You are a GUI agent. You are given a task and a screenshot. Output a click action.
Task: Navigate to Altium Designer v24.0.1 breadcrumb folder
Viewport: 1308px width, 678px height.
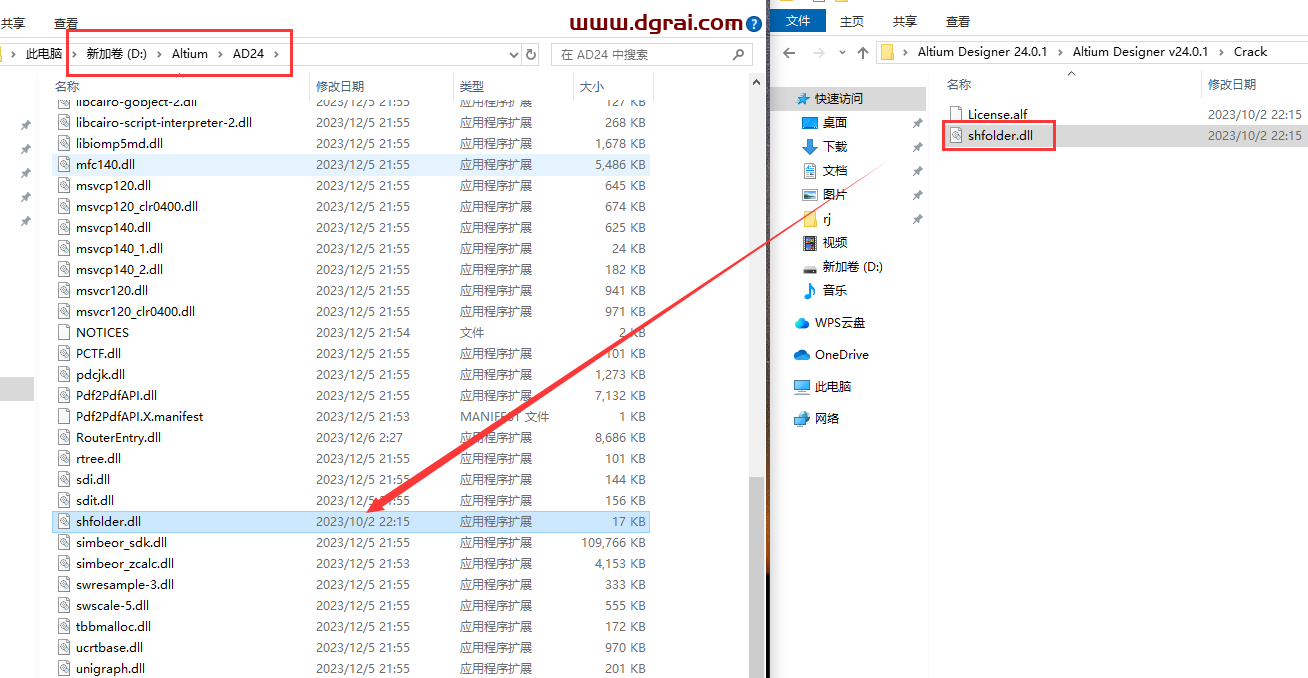point(1141,52)
